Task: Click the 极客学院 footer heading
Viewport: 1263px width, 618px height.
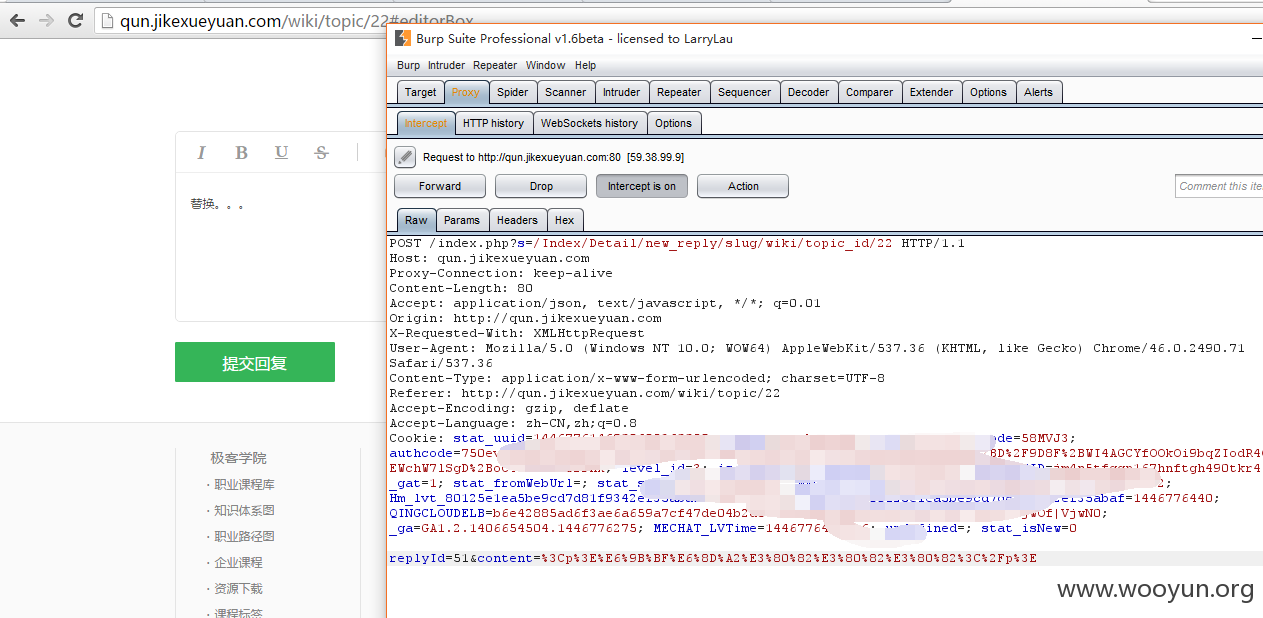Action: 238,458
